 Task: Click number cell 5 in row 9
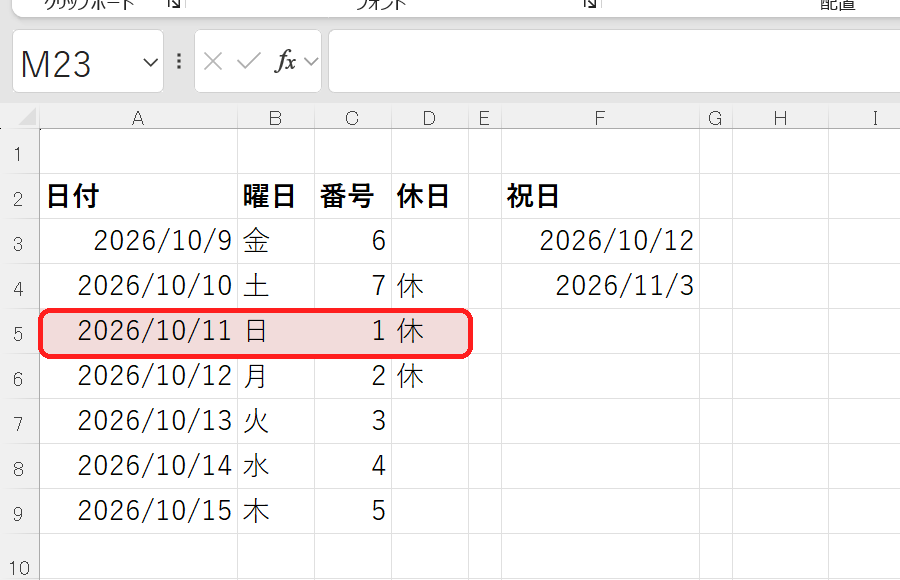pyautogui.click(x=353, y=511)
